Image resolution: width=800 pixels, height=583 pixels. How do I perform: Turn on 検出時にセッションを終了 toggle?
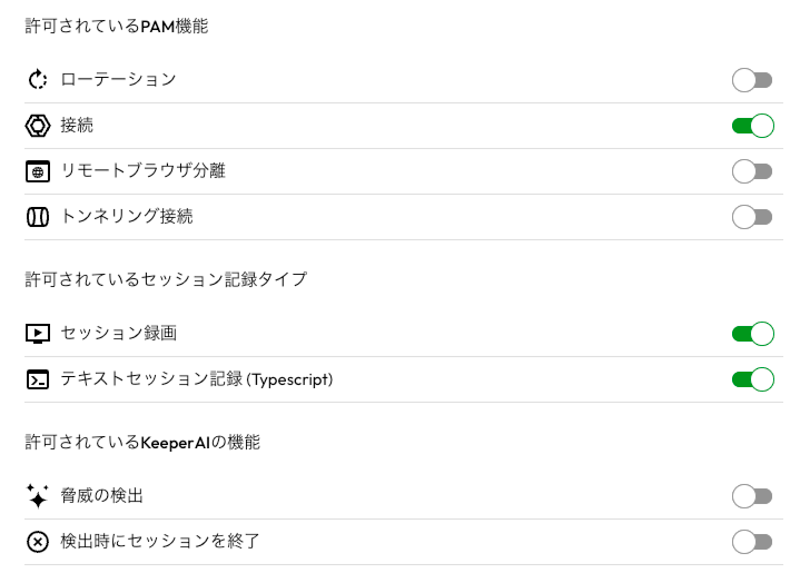pos(752,542)
